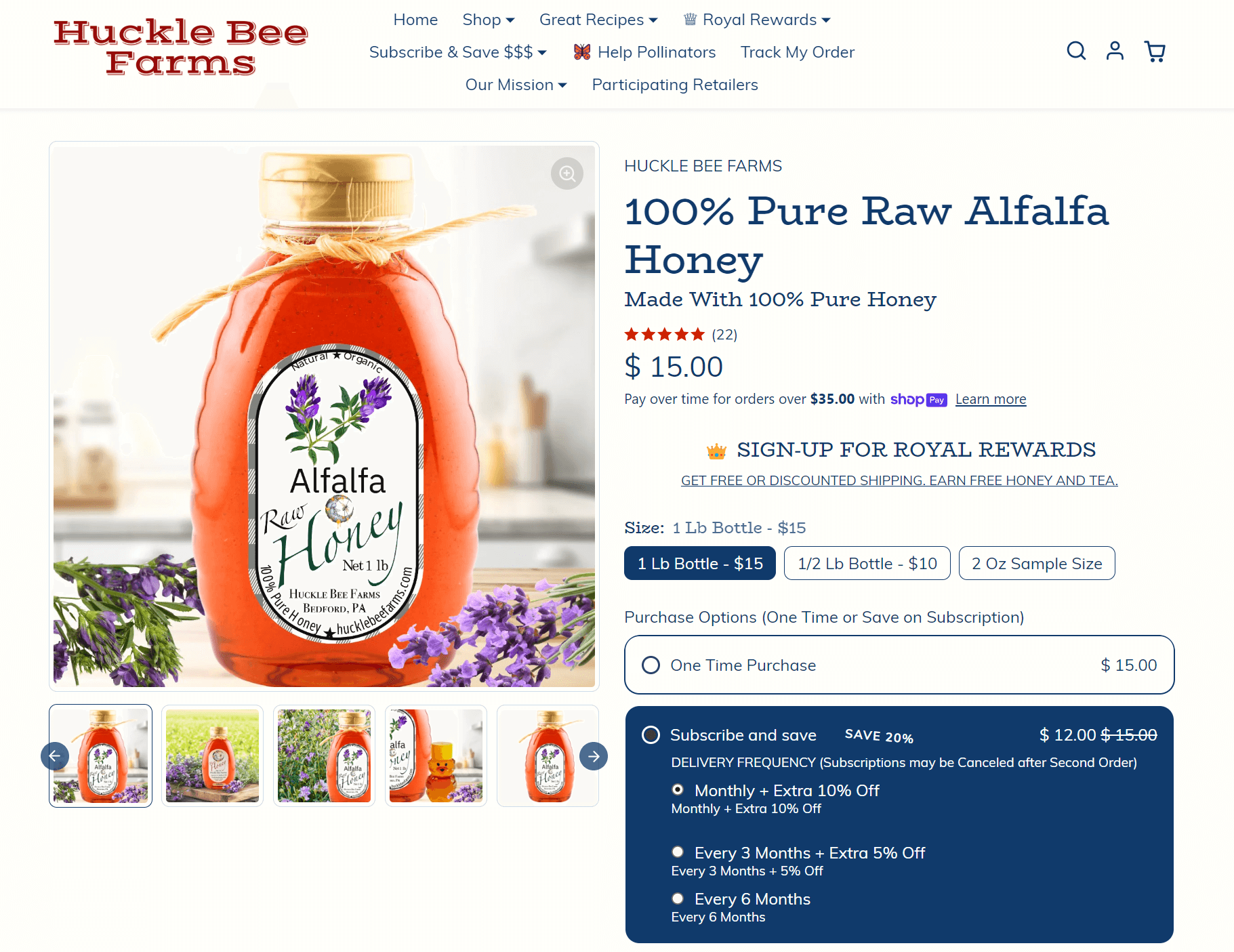Select thumbnail of bottle among purple flowers
The height and width of the screenshot is (952, 1234).
tap(324, 756)
